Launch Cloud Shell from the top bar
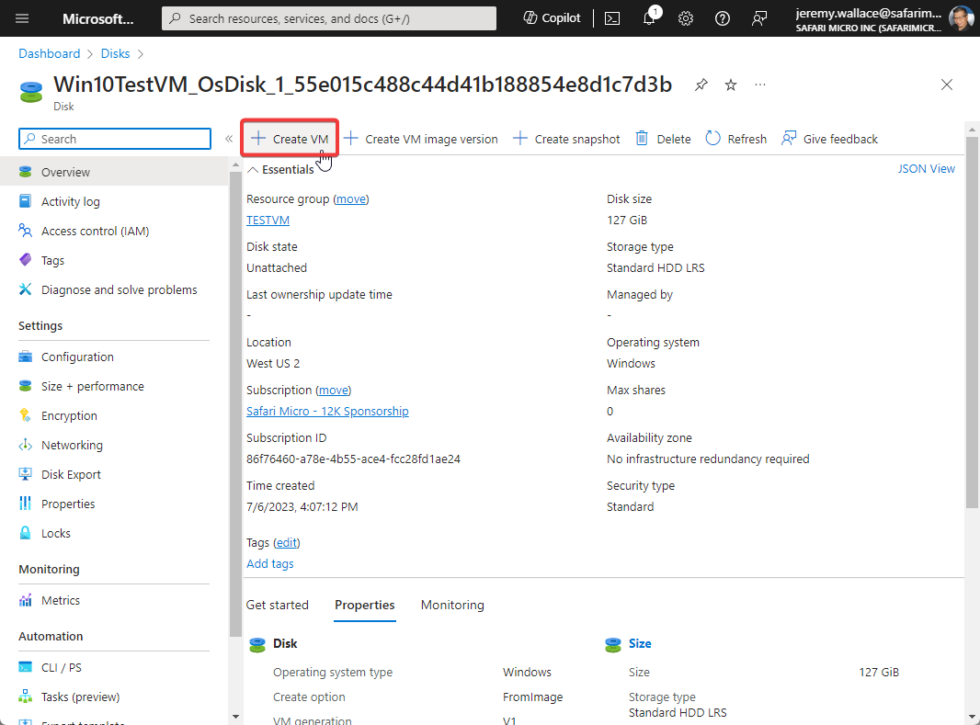 coord(612,17)
